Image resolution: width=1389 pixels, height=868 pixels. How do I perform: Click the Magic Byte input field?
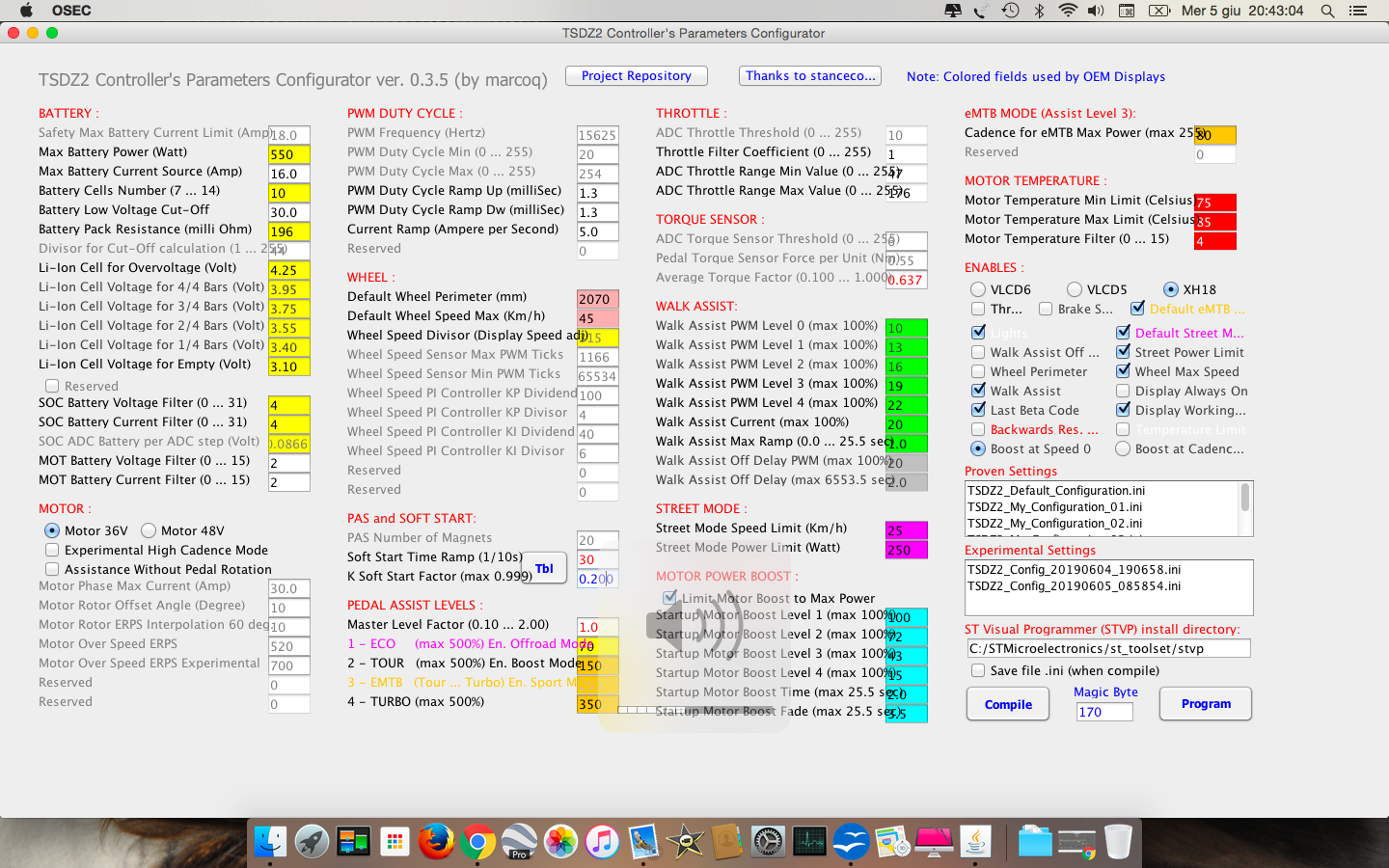coord(1104,712)
